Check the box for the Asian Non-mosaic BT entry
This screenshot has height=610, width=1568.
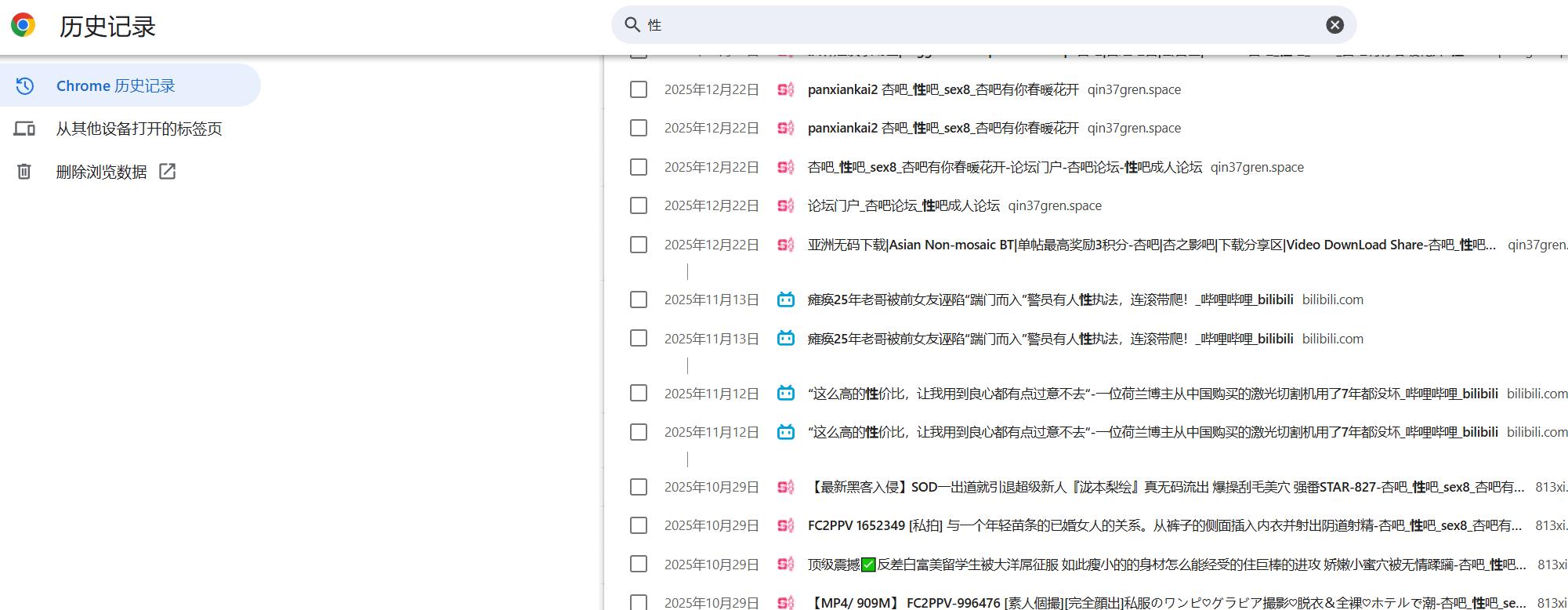point(639,245)
